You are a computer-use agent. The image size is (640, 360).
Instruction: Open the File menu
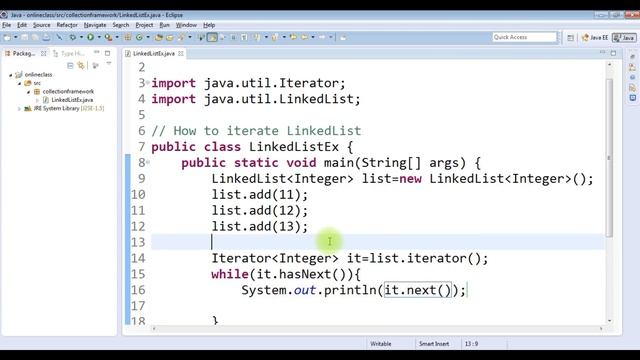point(7,25)
